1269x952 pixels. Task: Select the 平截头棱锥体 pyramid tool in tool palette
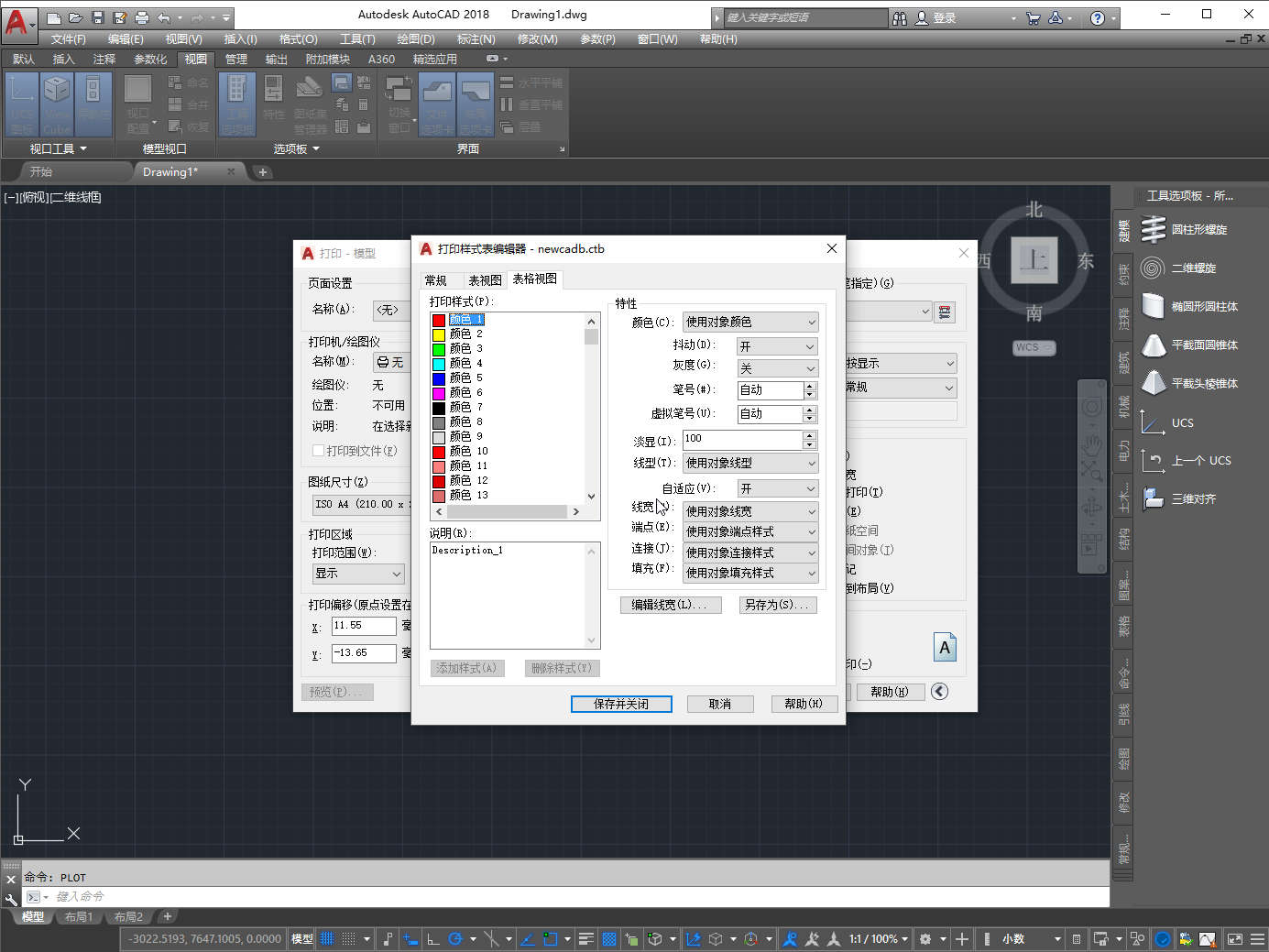point(1189,384)
